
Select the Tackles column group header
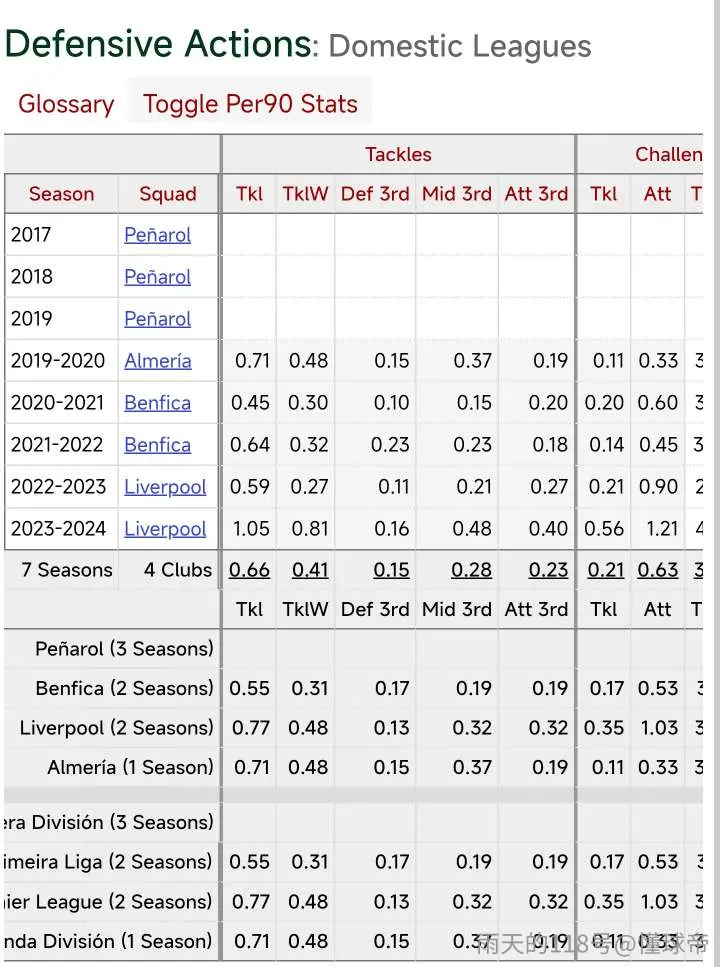[x=398, y=154]
